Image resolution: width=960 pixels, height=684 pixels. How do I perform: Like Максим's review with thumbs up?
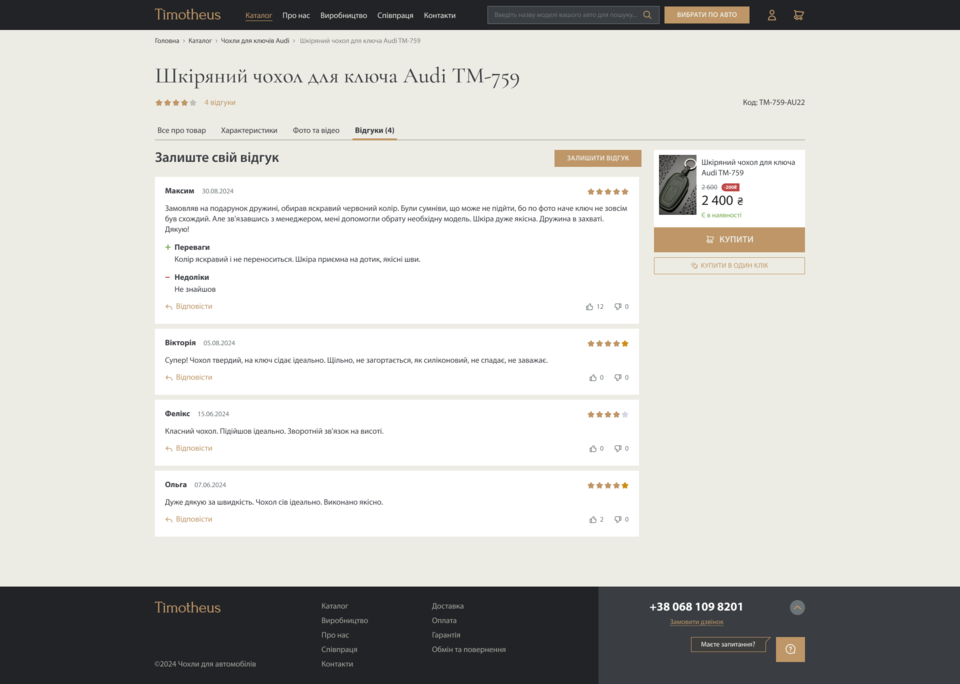point(590,306)
